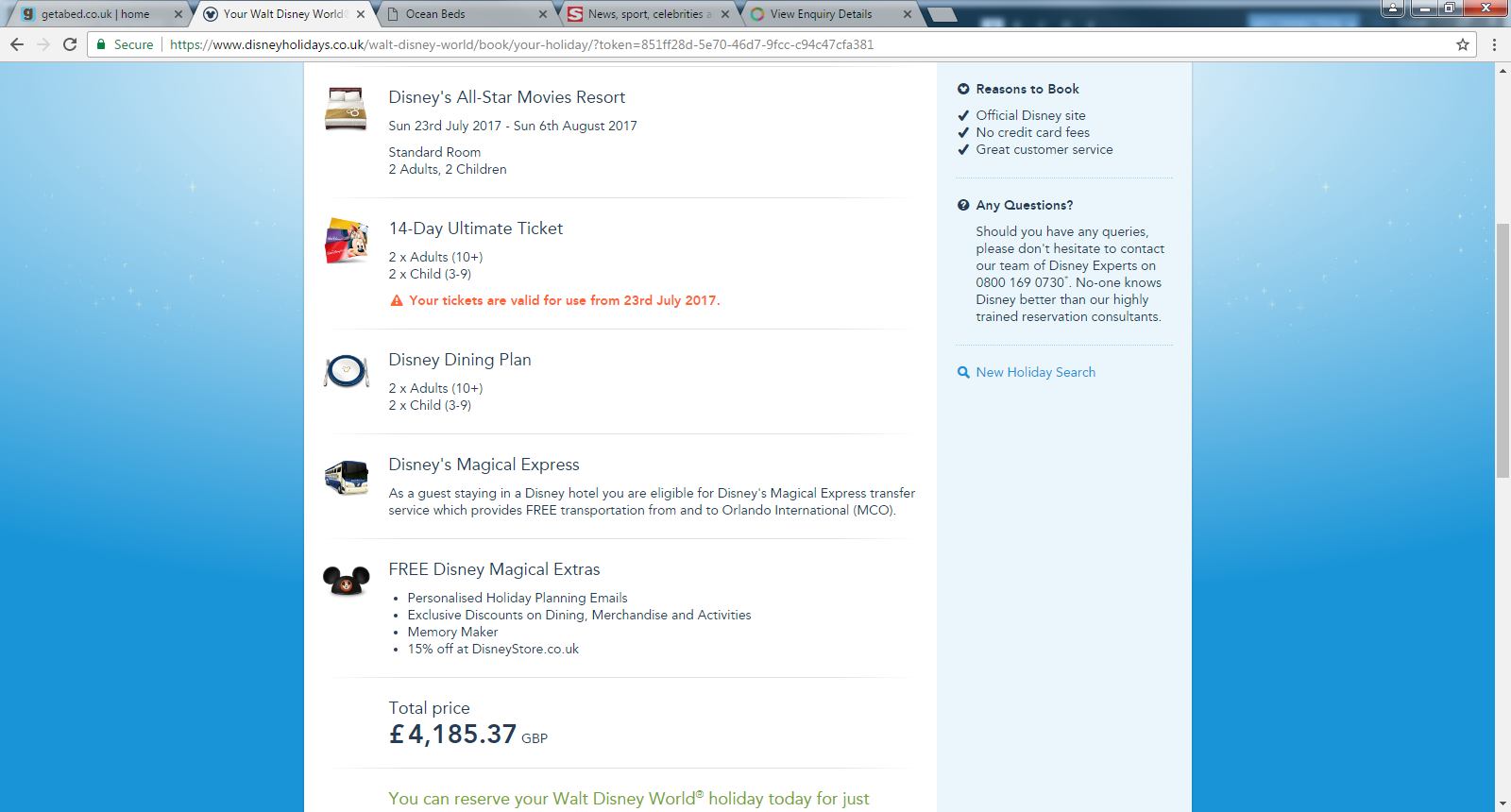Screen dimensions: 1511x812
Task: Open the Chrome three-dot menu
Action: (1494, 44)
